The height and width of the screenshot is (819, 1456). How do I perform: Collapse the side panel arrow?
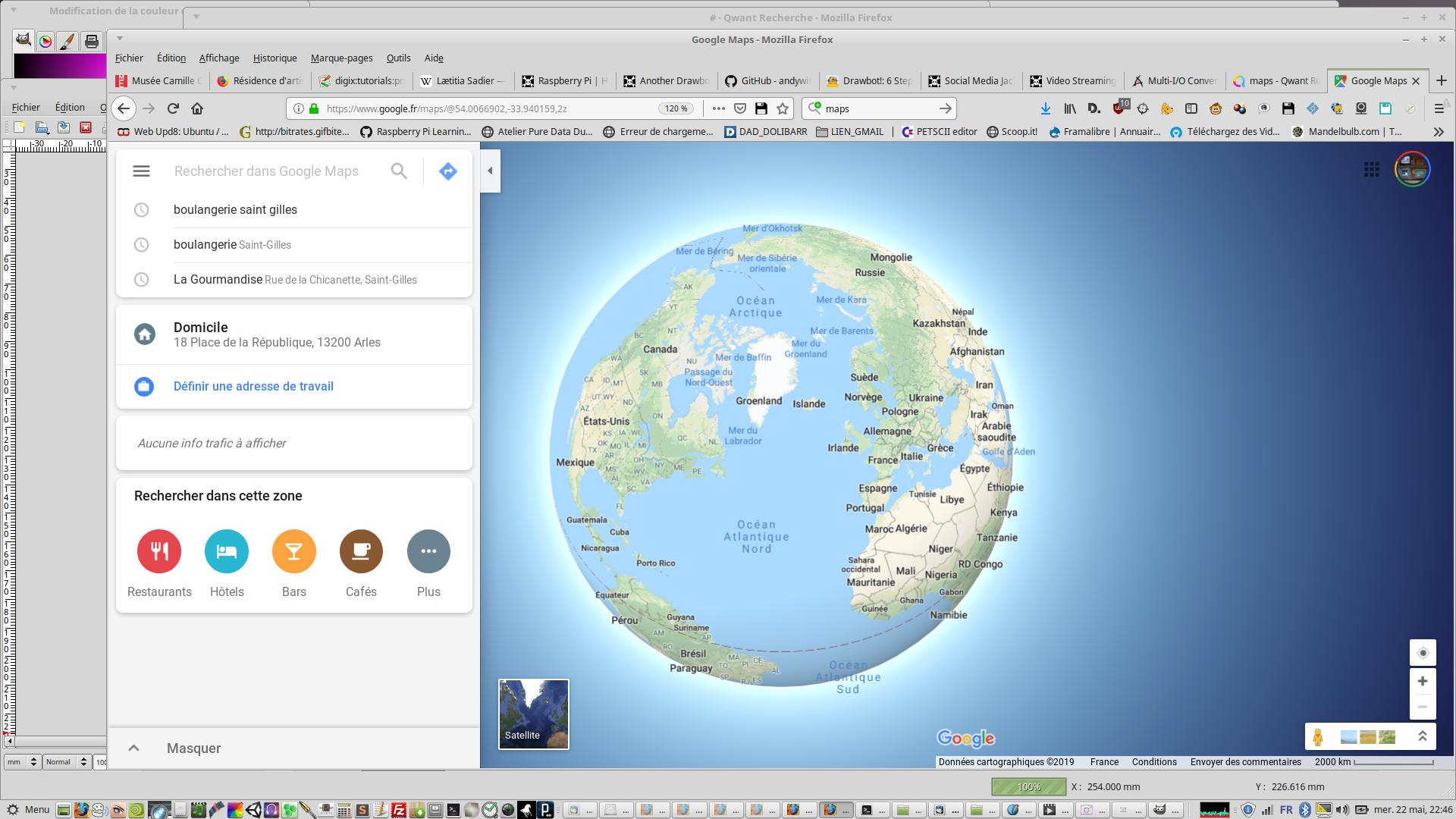pos(490,171)
